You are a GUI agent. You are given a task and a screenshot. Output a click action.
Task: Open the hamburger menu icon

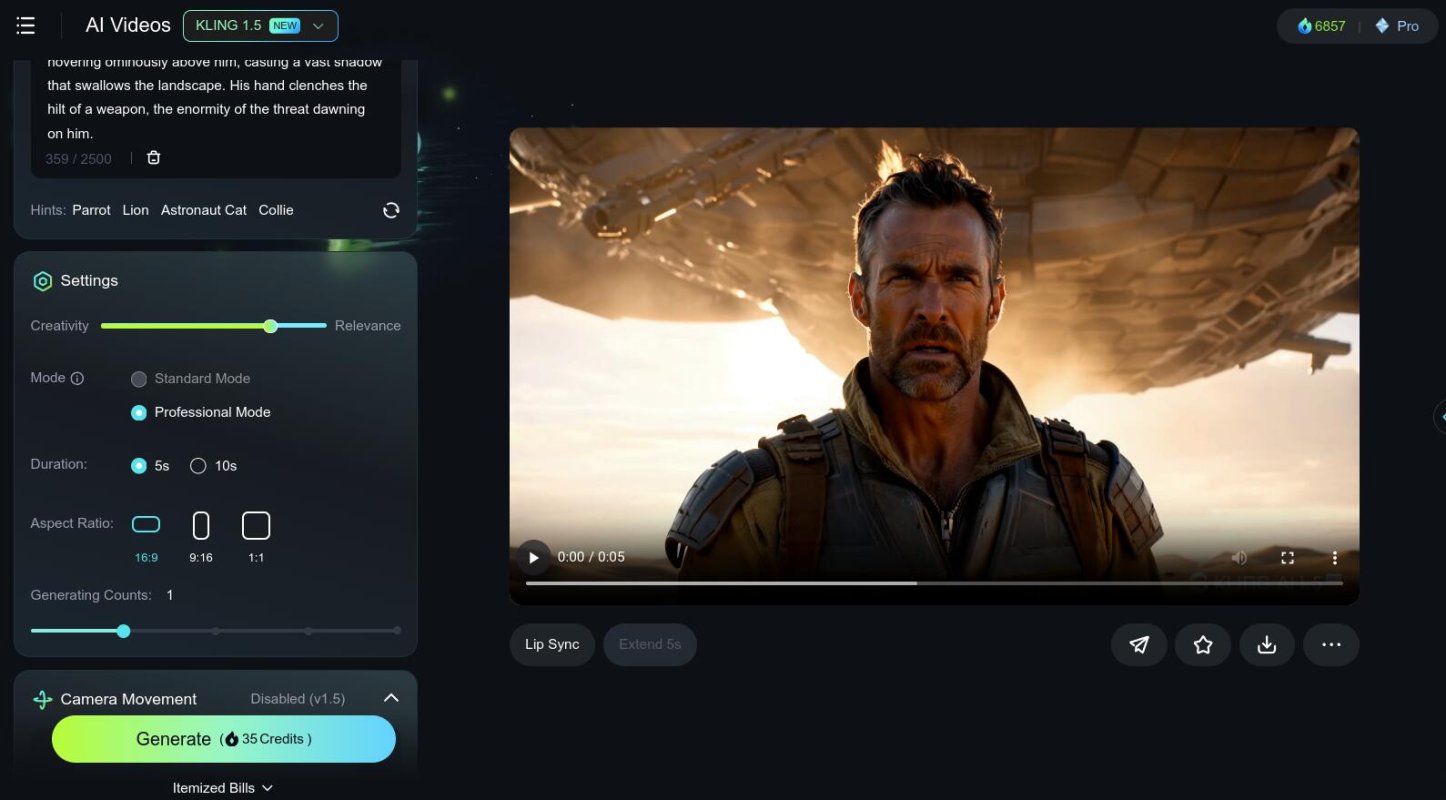26,26
